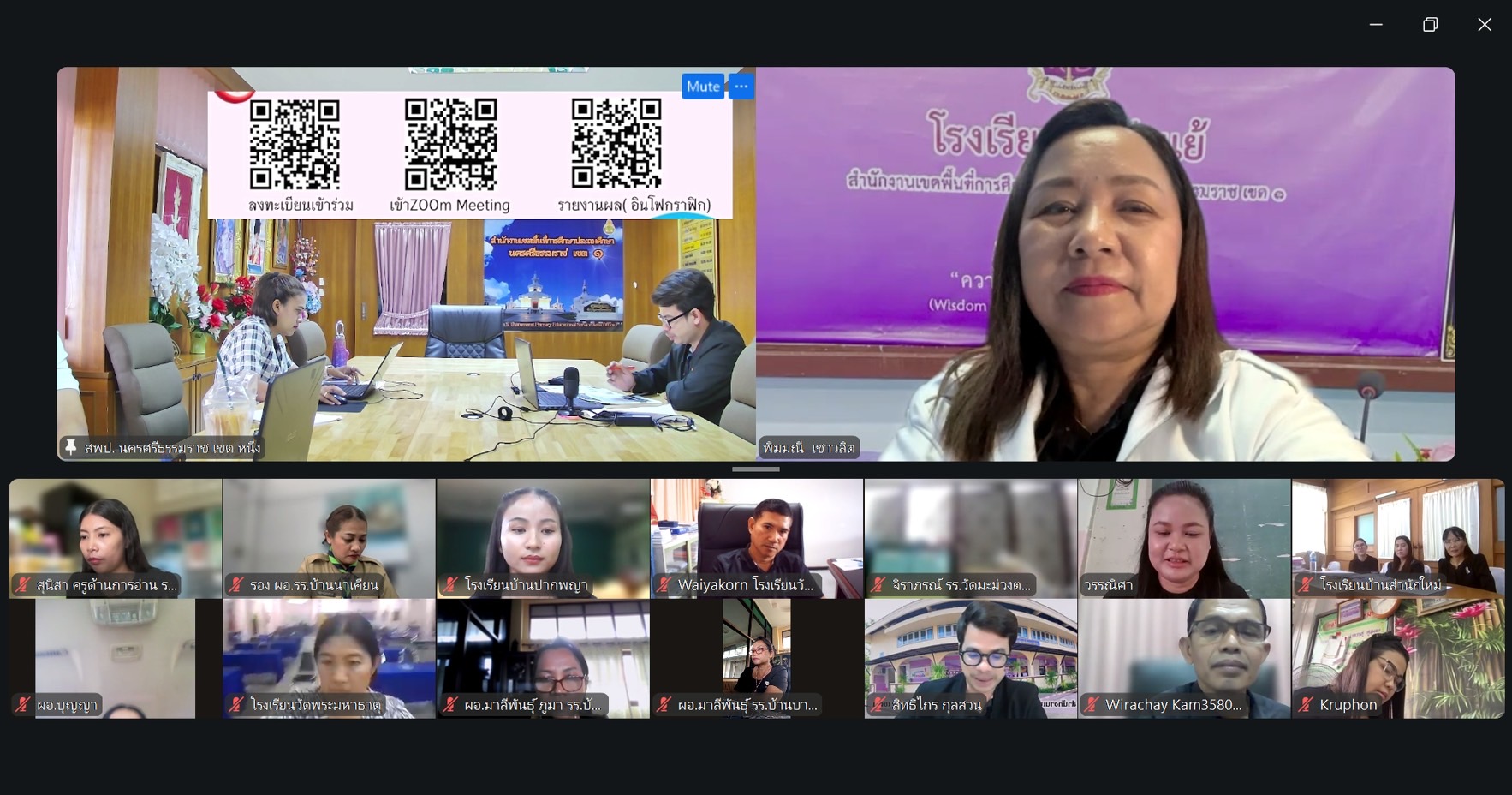Click muted microphone icon on Wirachay Kam3580
Image resolution: width=1512 pixels, height=795 pixels.
click(1092, 705)
